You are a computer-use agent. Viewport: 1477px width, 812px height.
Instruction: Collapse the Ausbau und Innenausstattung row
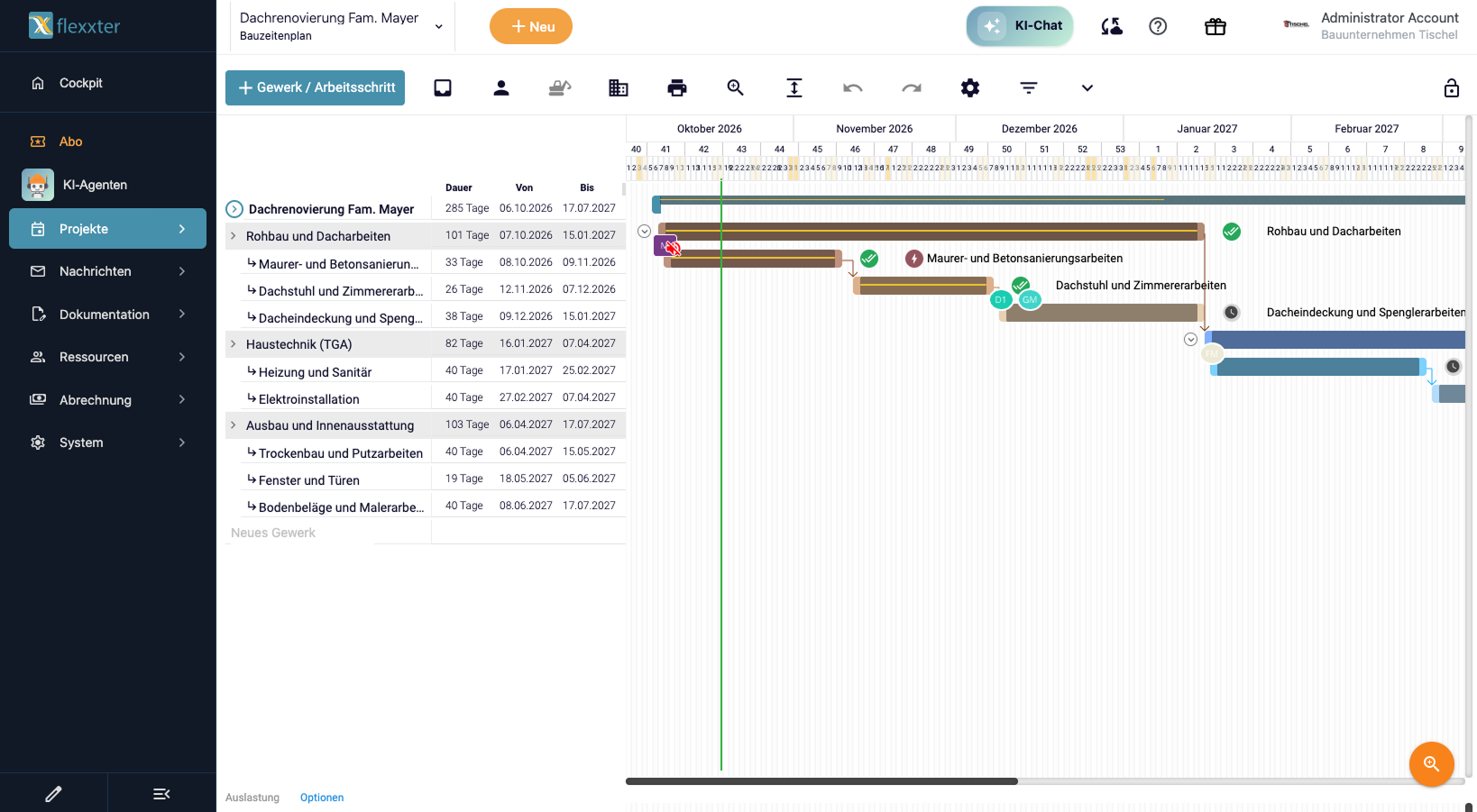[x=234, y=425]
